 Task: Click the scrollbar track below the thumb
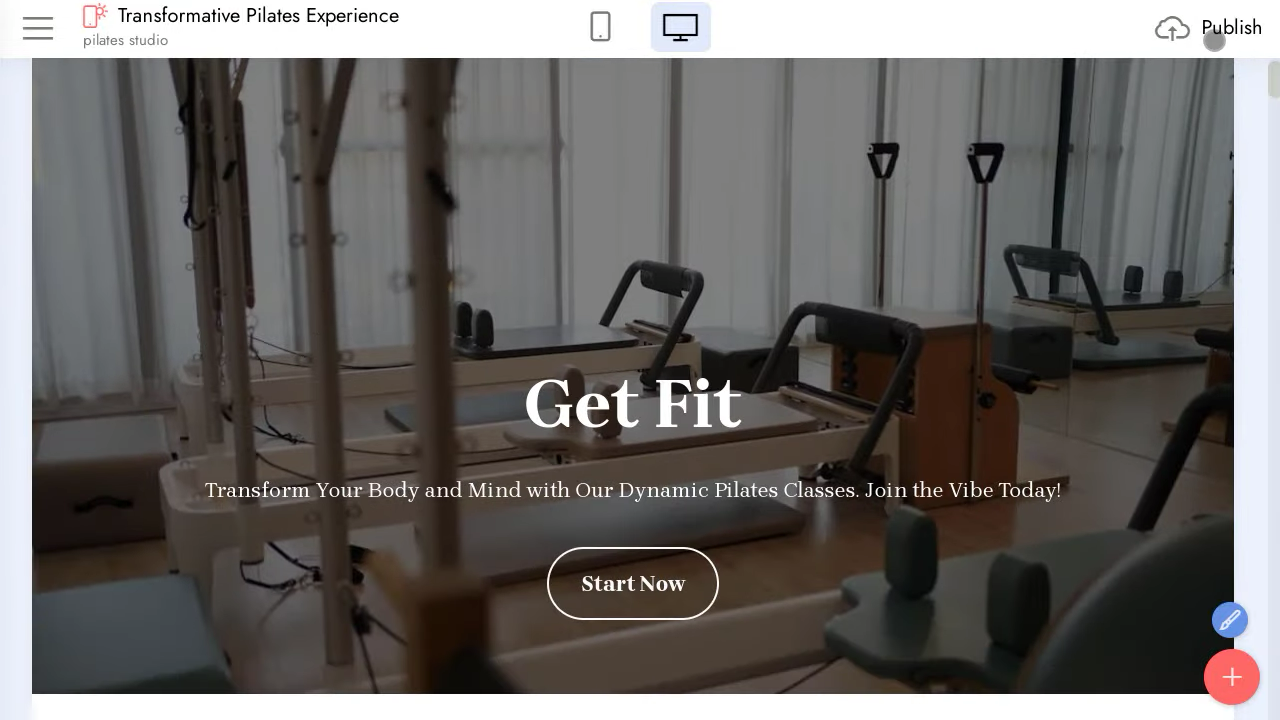click(1274, 400)
